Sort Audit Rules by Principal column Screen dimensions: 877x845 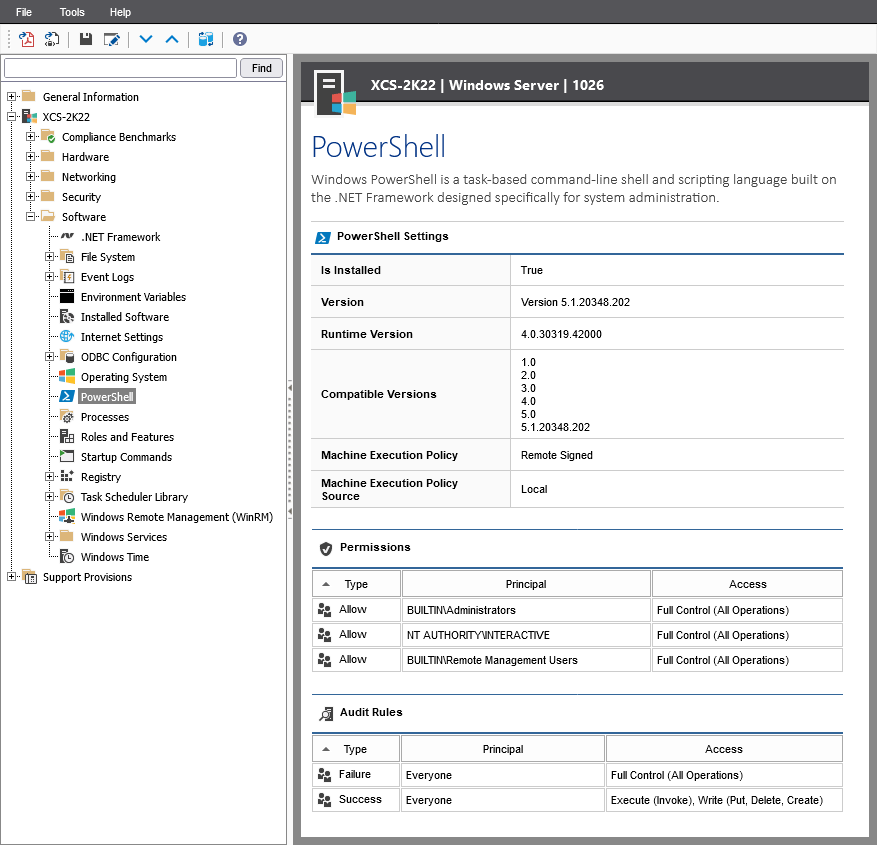[x=503, y=749]
